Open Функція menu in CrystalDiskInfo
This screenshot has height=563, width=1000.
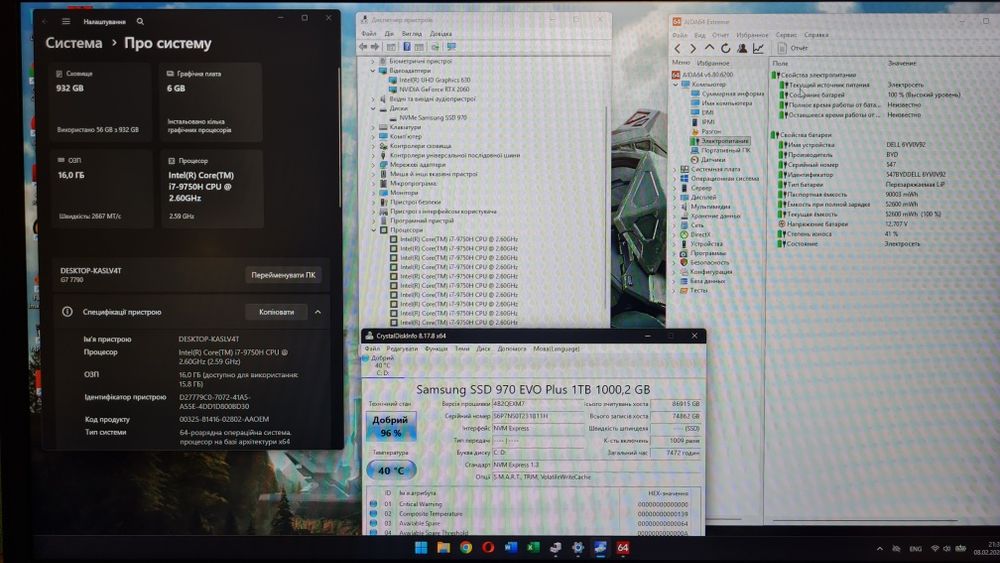coord(436,349)
